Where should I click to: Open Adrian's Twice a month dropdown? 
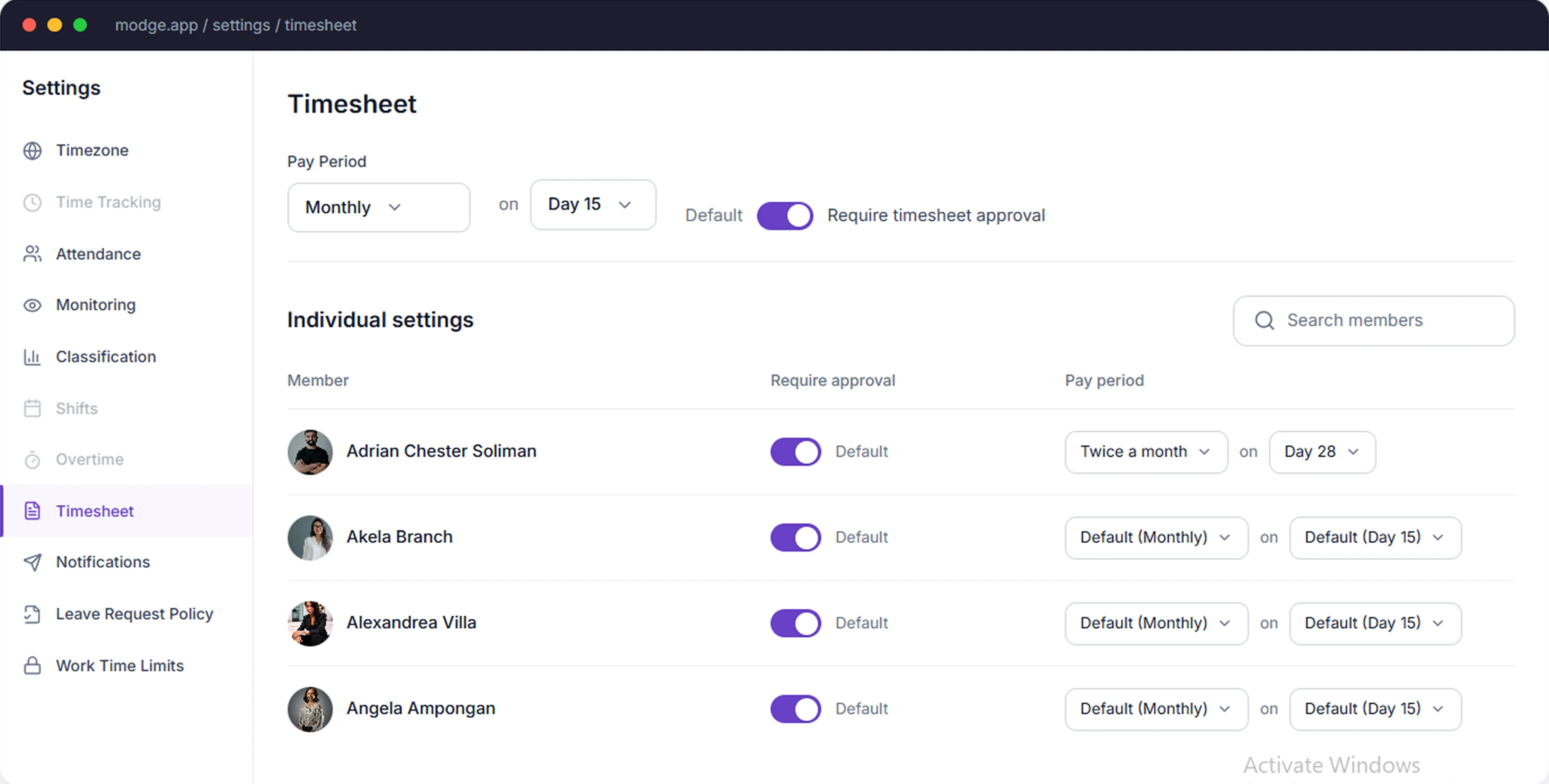pyautogui.click(x=1146, y=452)
